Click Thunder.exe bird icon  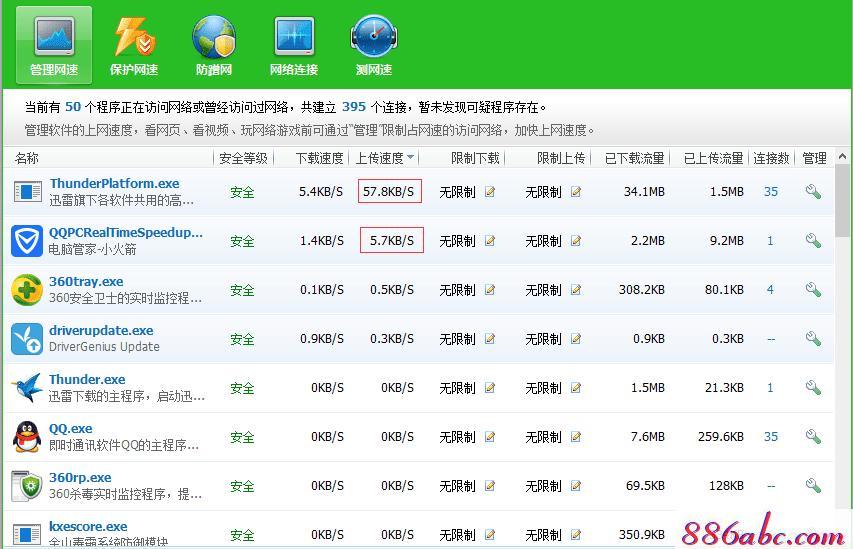[x=27, y=387]
